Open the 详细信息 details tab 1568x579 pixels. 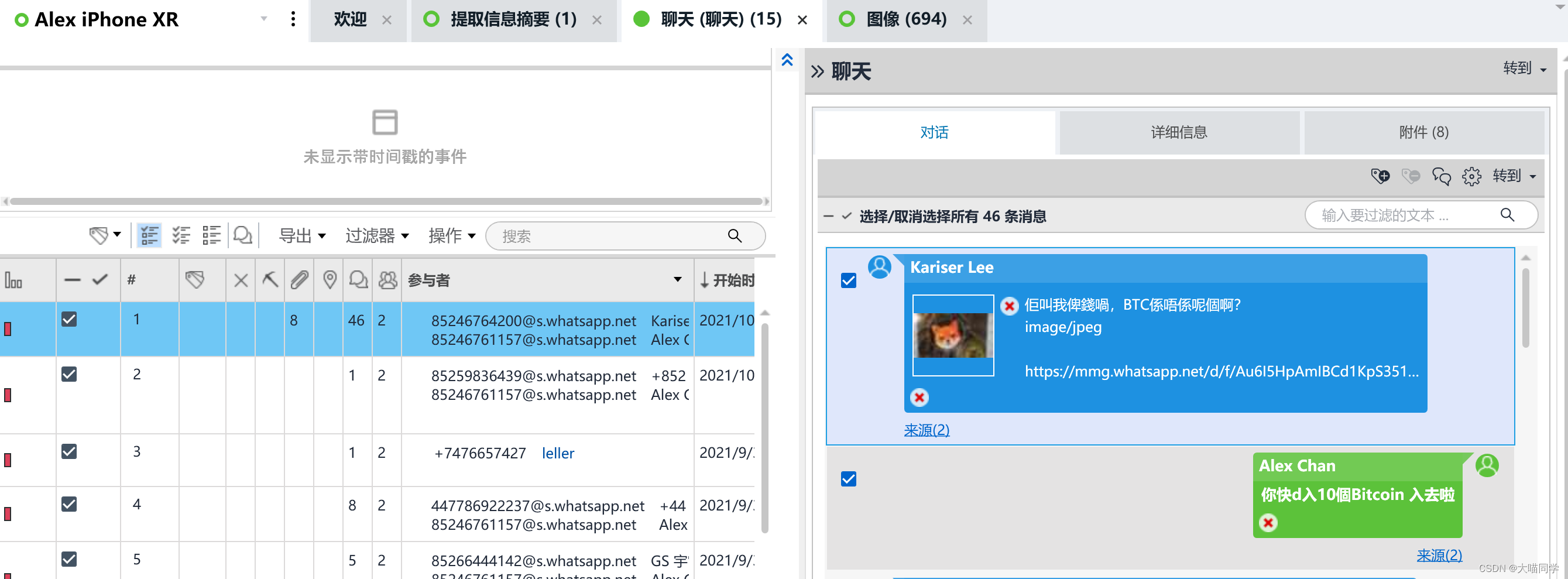[1179, 132]
